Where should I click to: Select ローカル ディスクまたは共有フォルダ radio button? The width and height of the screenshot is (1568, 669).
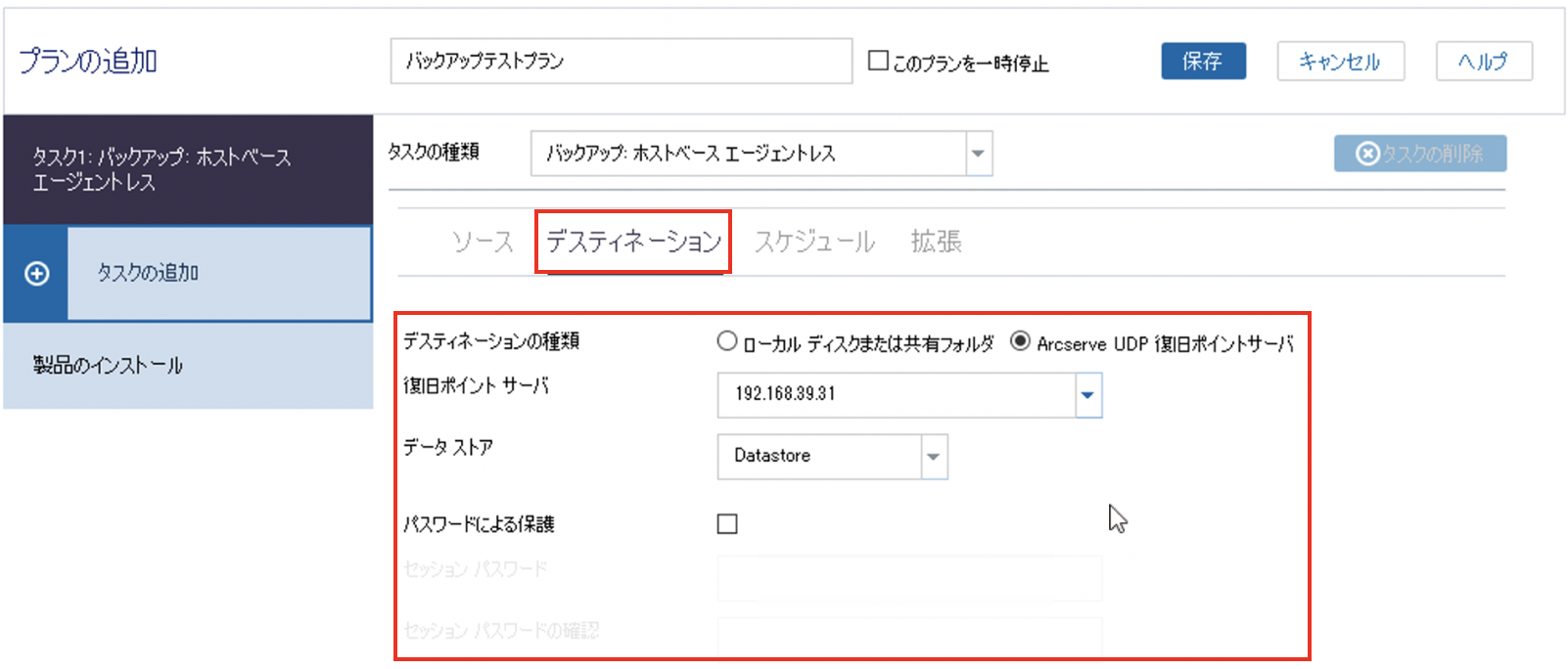726,341
